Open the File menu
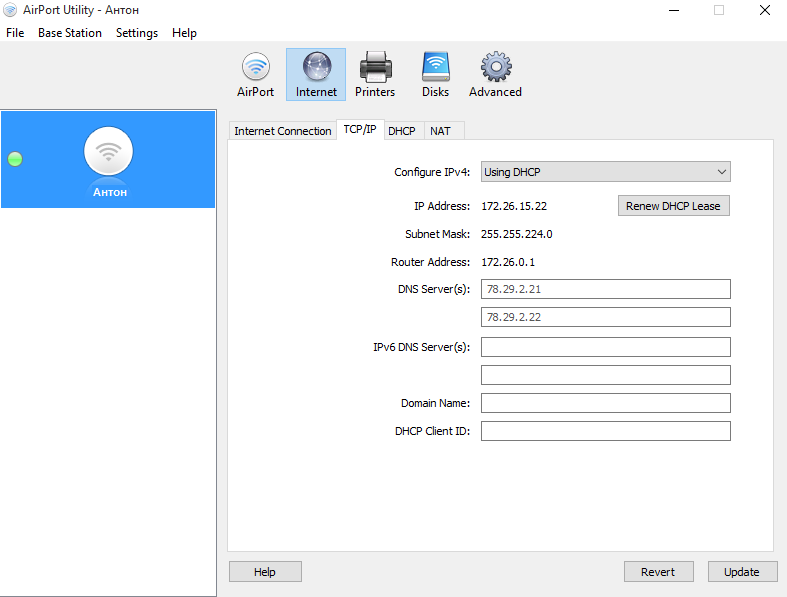 (x=15, y=33)
